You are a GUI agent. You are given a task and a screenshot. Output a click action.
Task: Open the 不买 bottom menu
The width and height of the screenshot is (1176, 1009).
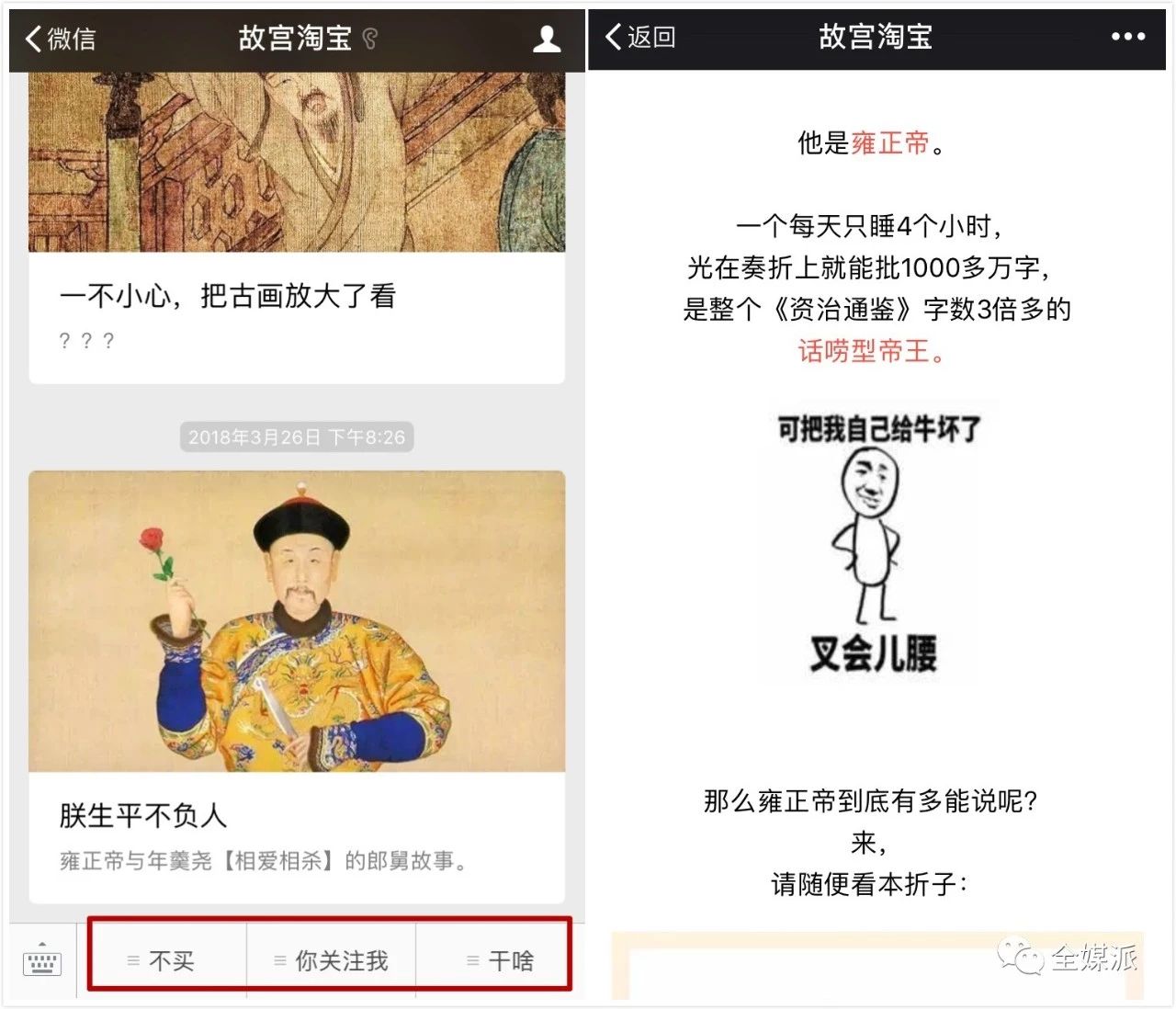tap(168, 959)
